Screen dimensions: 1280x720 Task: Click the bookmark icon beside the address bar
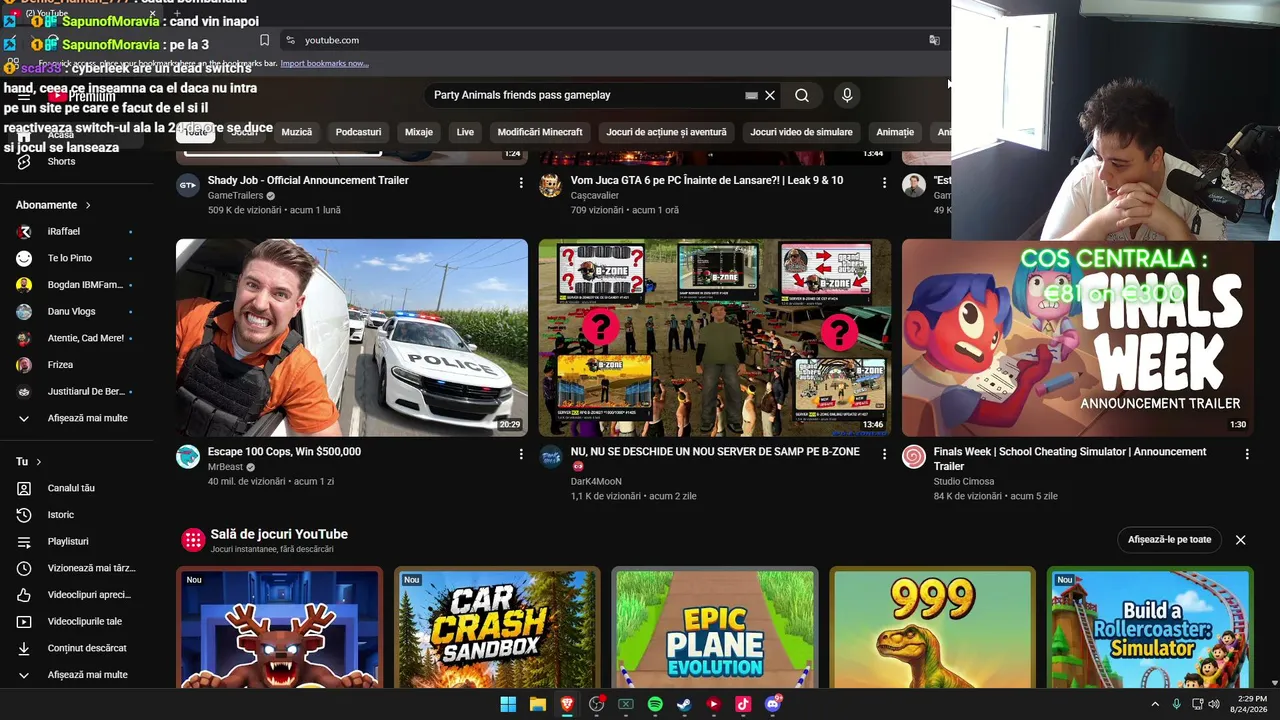[264, 40]
